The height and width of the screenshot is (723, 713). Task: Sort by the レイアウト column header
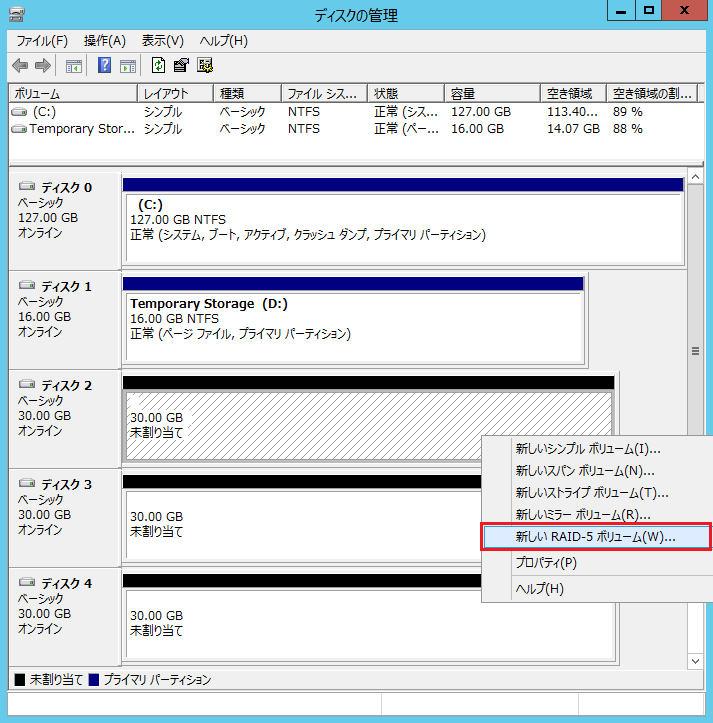pos(176,94)
